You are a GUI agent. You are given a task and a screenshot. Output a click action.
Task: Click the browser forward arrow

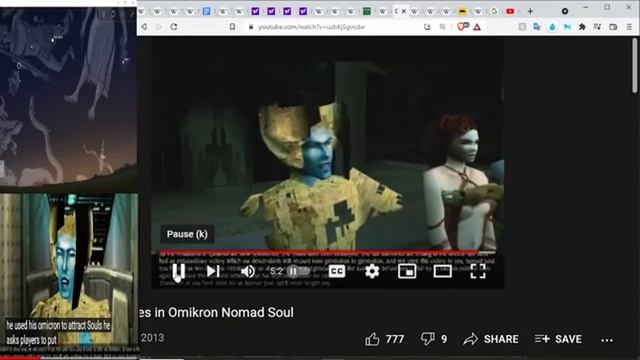pyautogui.click(x=159, y=27)
